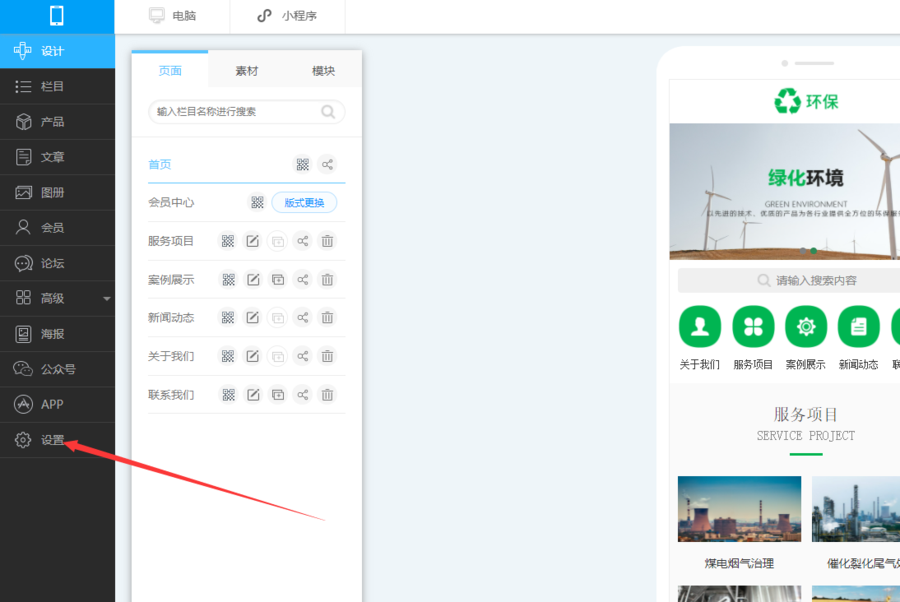This screenshot has width=900, height=602.
Task: Open 栏目 in the sidebar
Action: pos(57,87)
